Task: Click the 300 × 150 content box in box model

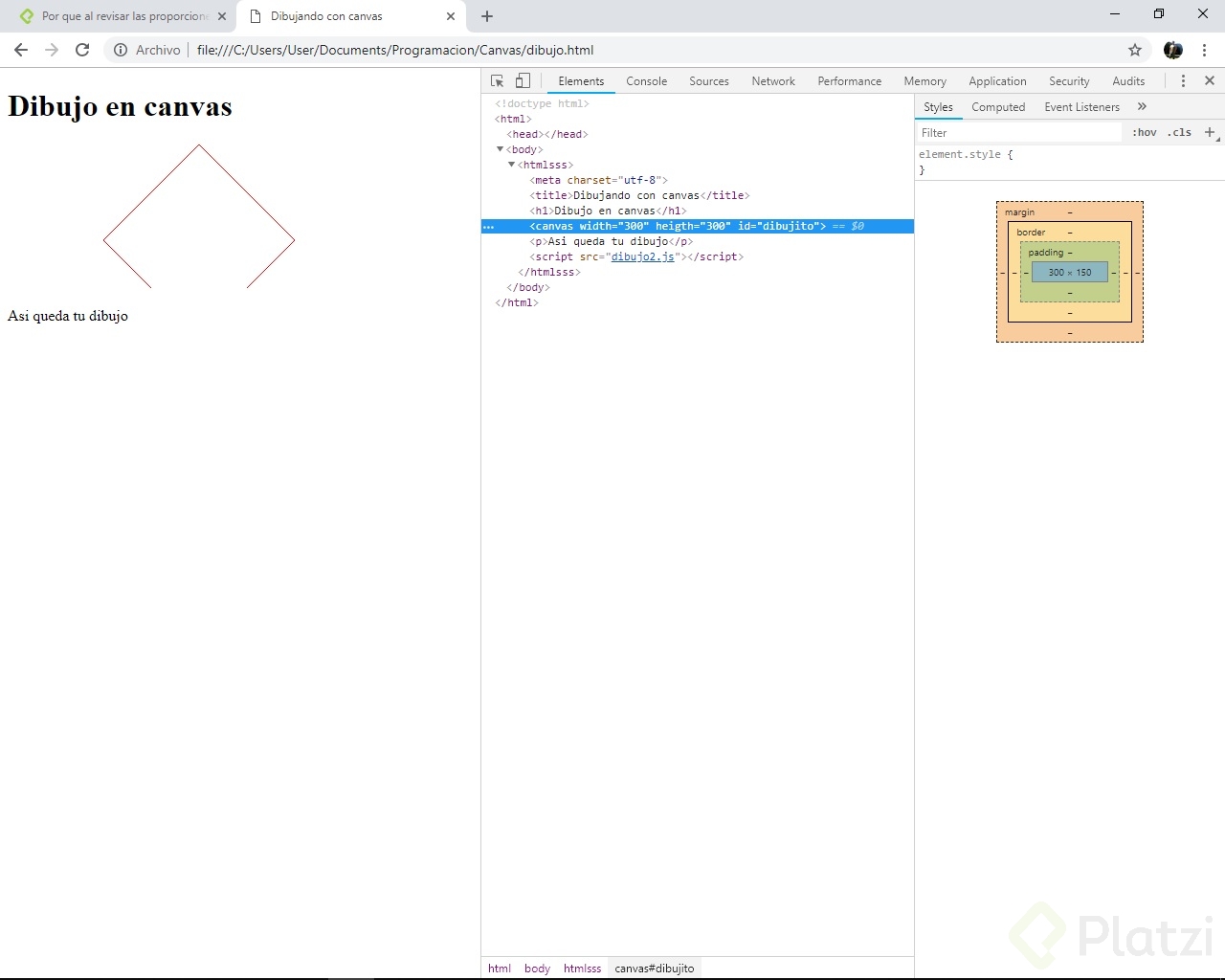Action: [1069, 272]
